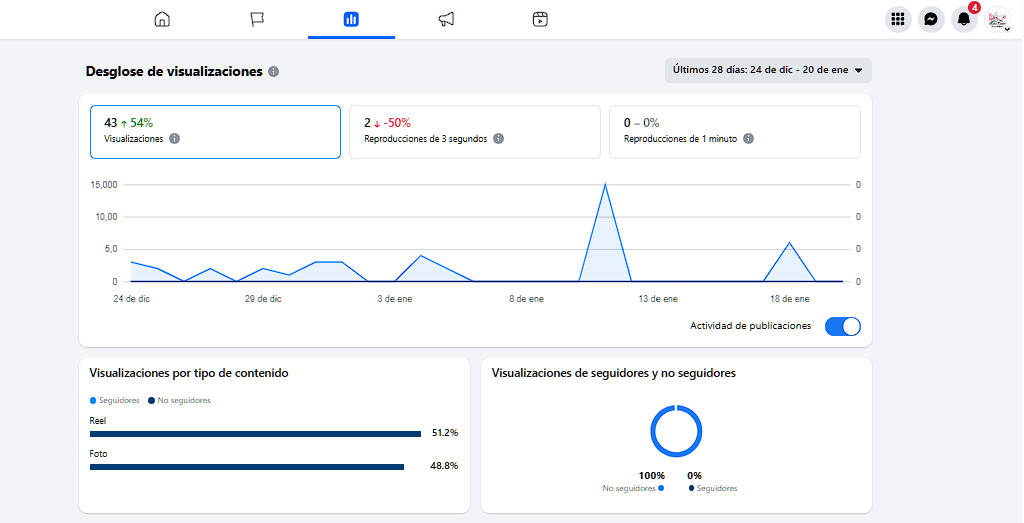Select the Visualizaciones metric card
The image size is (1024, 523).
pos(215,131)
